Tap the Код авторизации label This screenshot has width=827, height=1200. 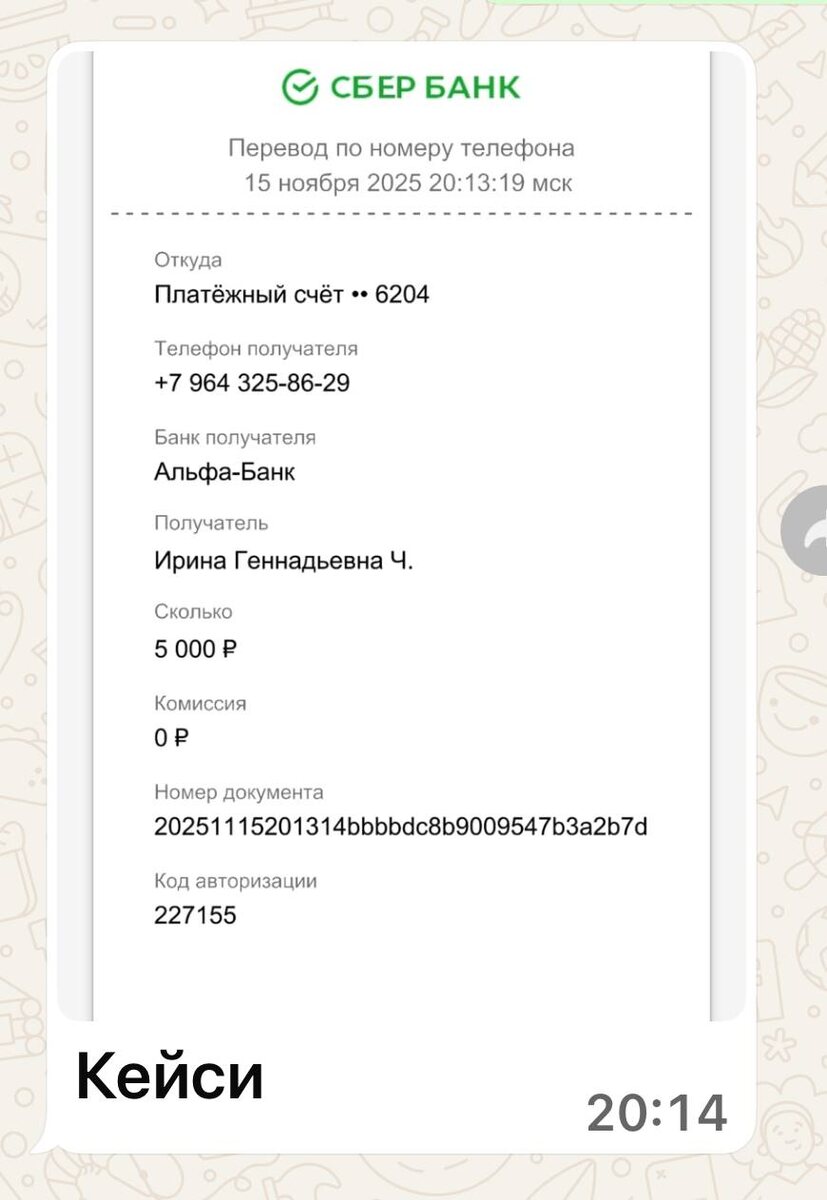point(235,881)
